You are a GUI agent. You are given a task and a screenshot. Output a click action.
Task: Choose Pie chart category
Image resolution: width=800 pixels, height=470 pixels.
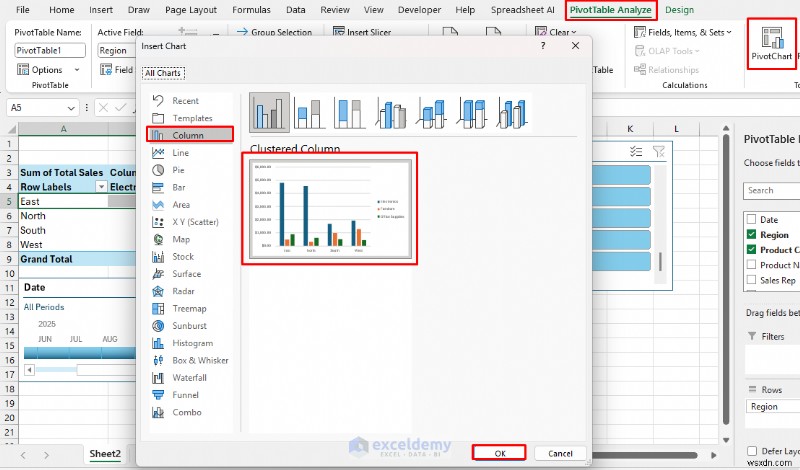pos(191,170)
